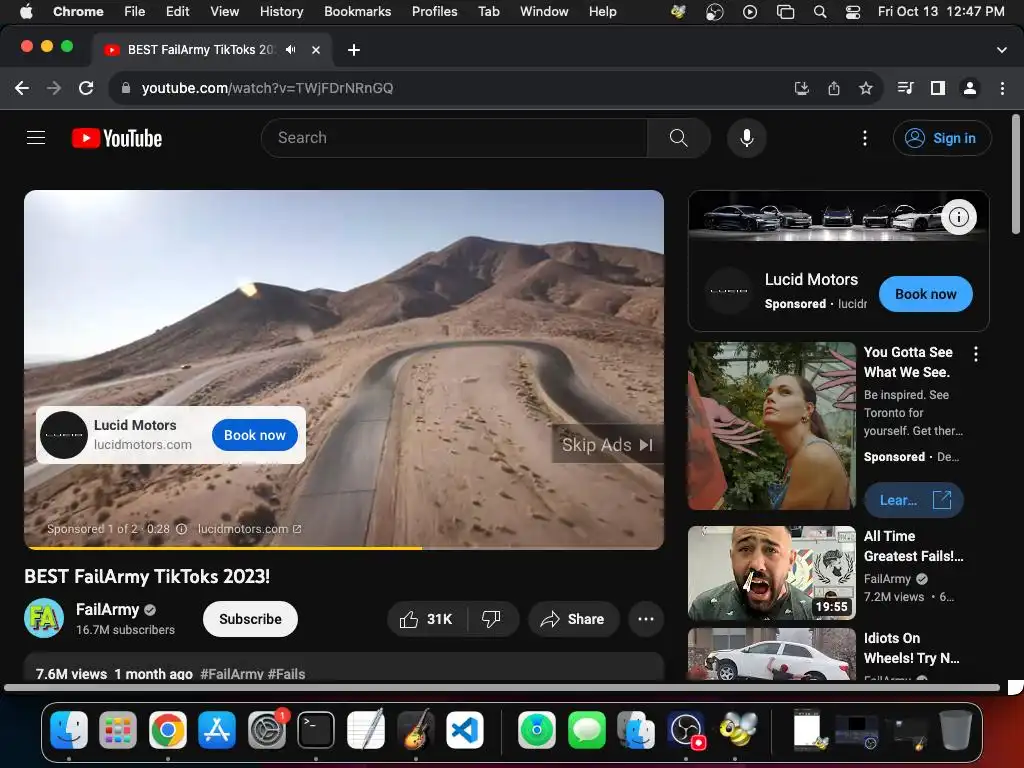The width and height of the screenshot is (1024, 768).
Task: Open lucidmotors.com link below the ad
Action: (x=249, y=529)
